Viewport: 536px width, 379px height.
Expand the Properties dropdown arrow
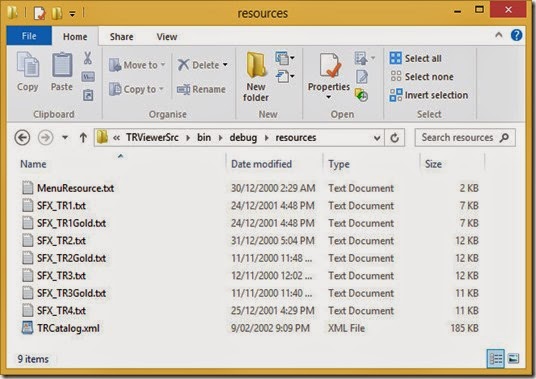[x=329, y=97]
